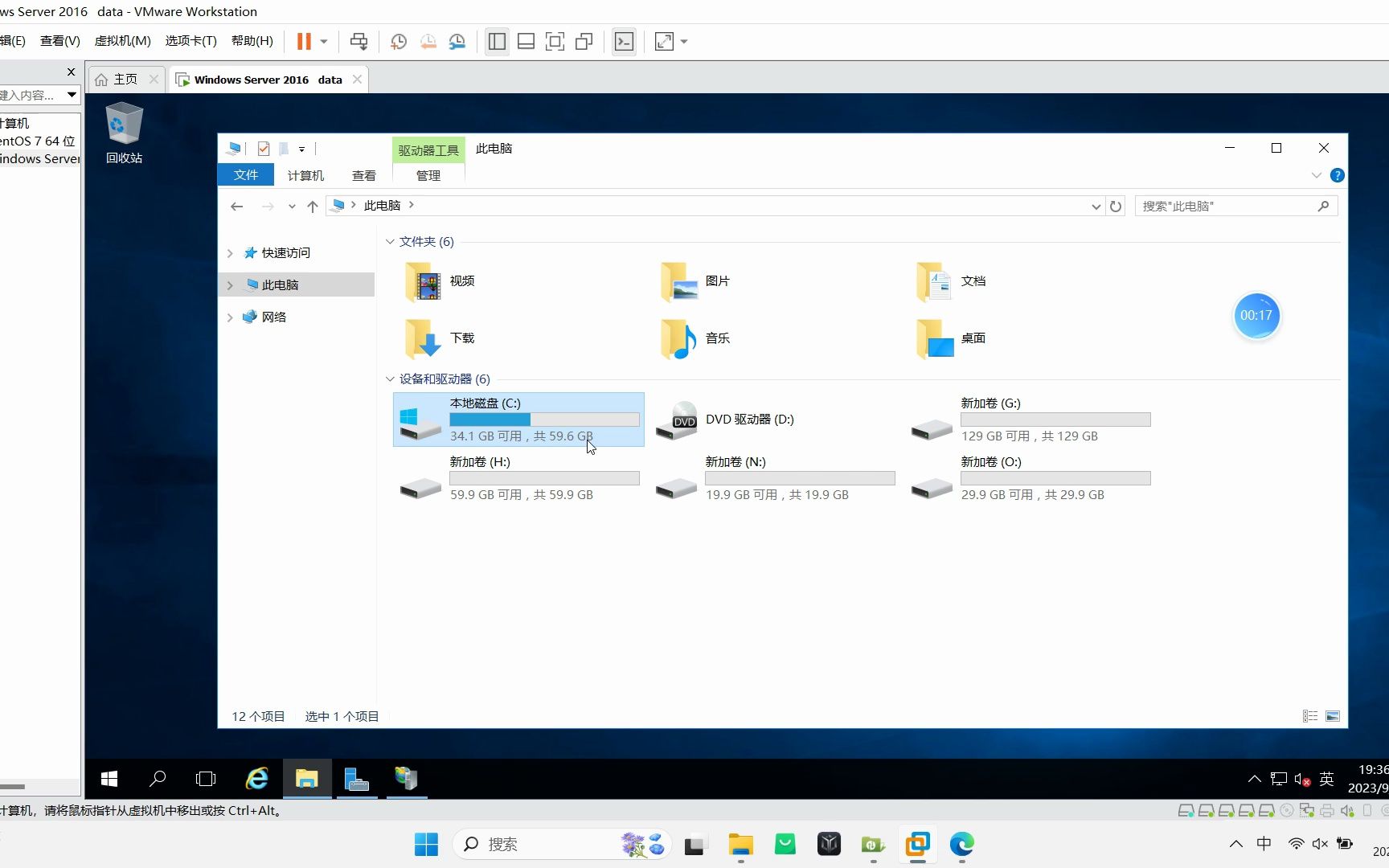1389x868 pixels.
Task: Select the Recycle Bin desktop icon
Action: 124,133
